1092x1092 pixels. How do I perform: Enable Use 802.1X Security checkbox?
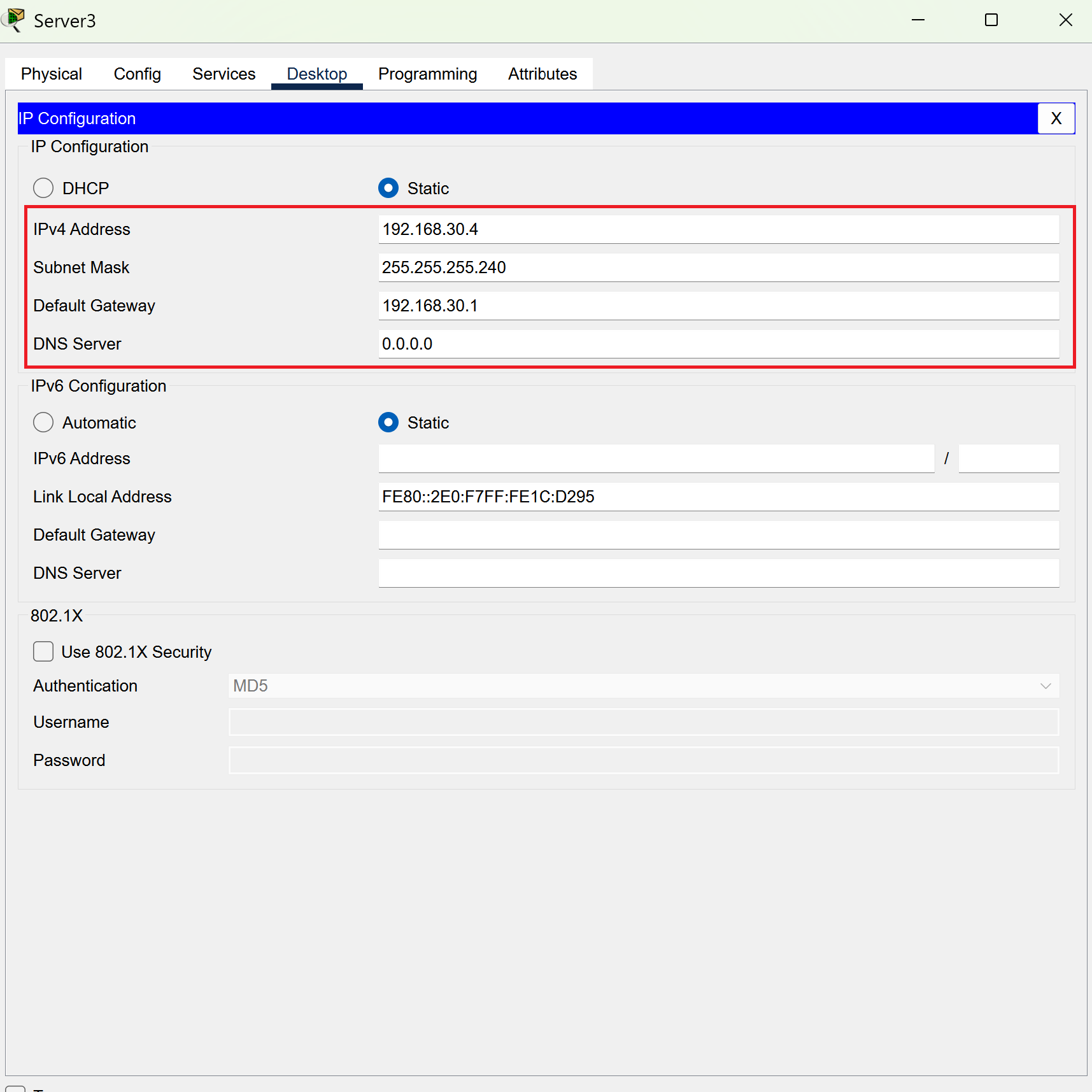click(x=43, y=652)
